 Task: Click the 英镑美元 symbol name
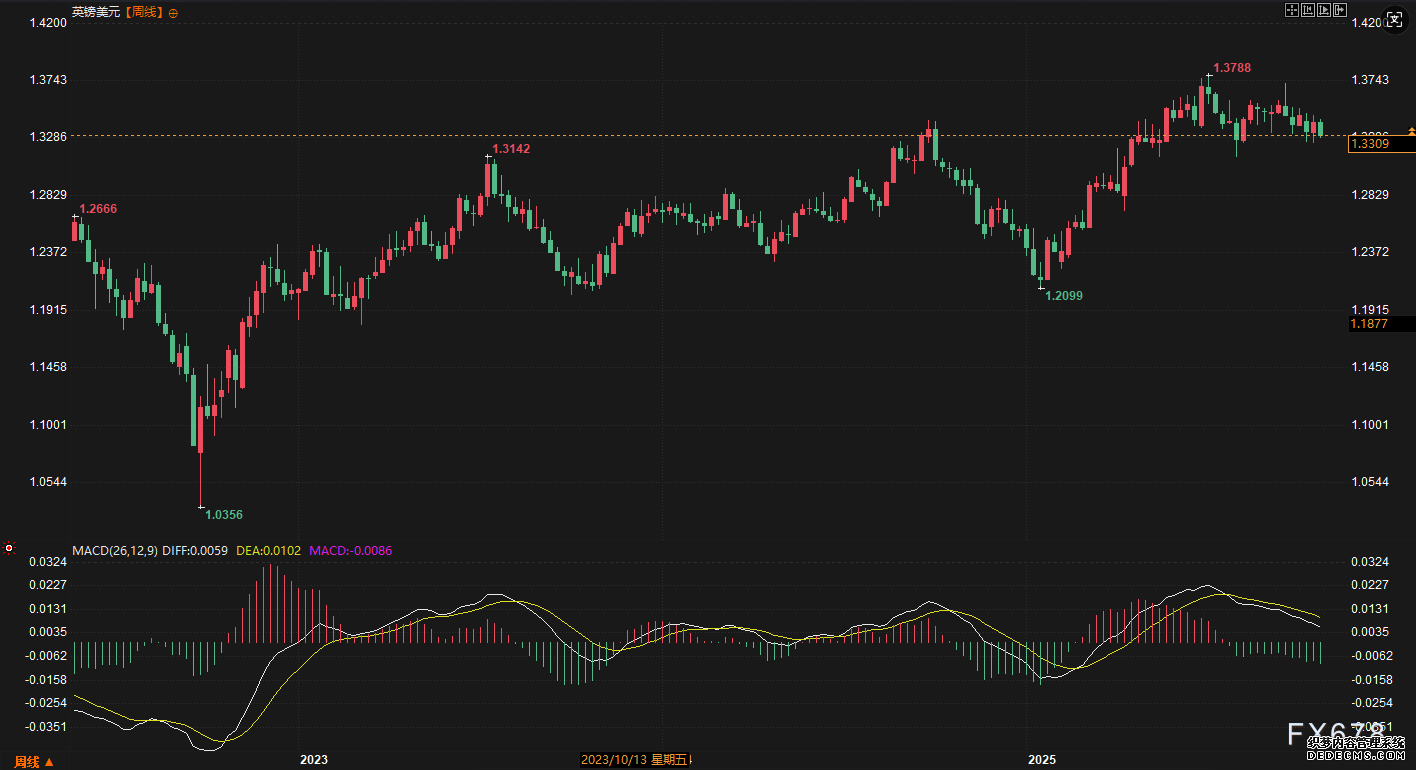96,13
